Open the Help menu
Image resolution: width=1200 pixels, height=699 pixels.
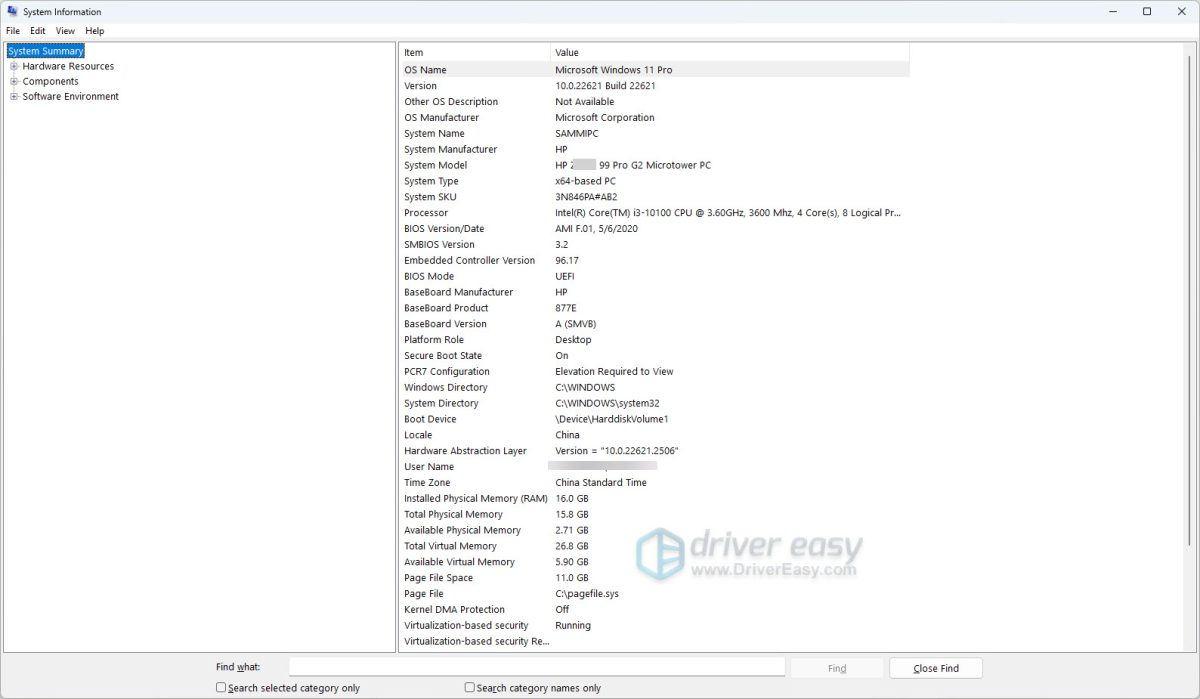[x=95, y=31]
